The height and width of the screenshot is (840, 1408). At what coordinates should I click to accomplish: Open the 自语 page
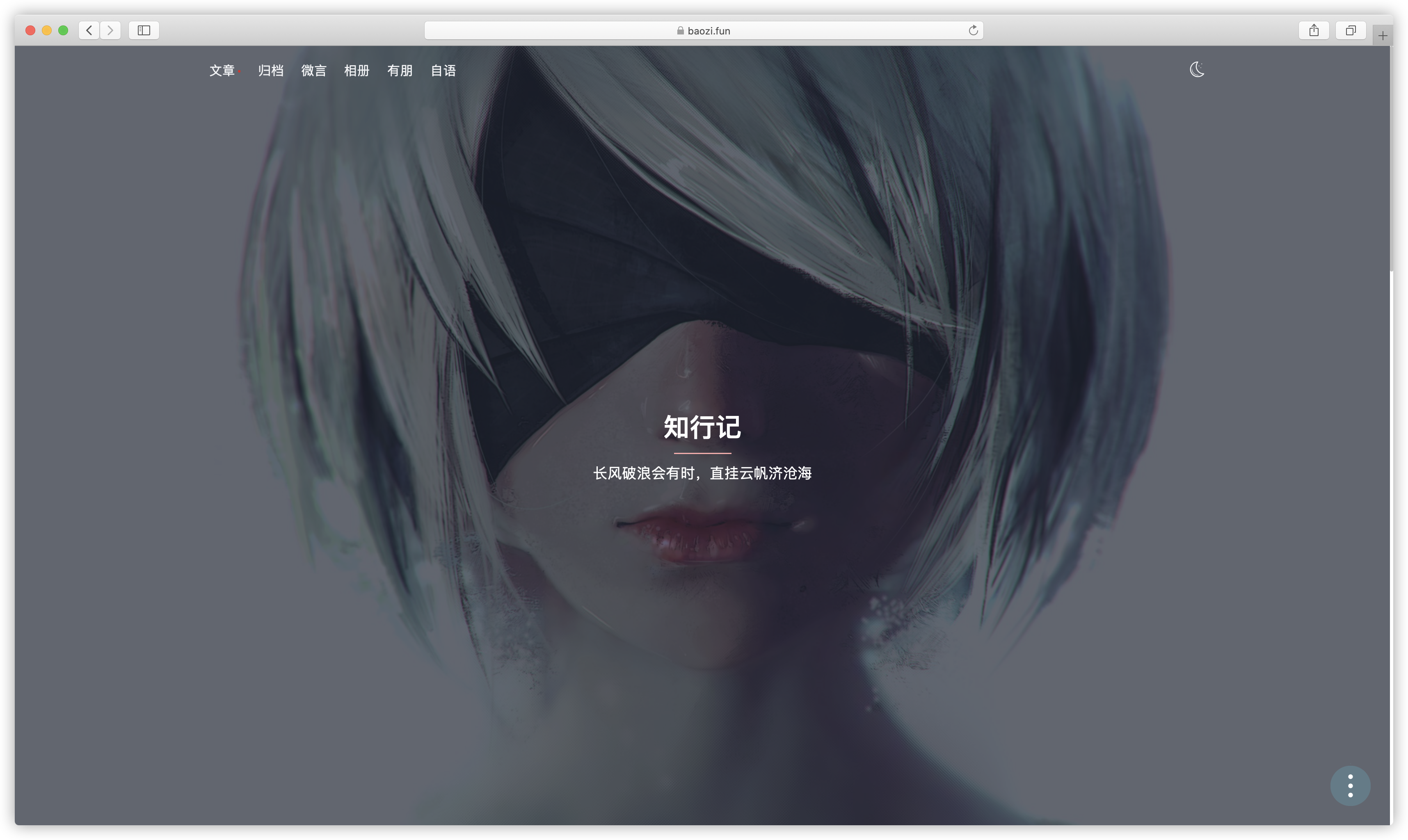pyautogui.click(x=443, y=71)
